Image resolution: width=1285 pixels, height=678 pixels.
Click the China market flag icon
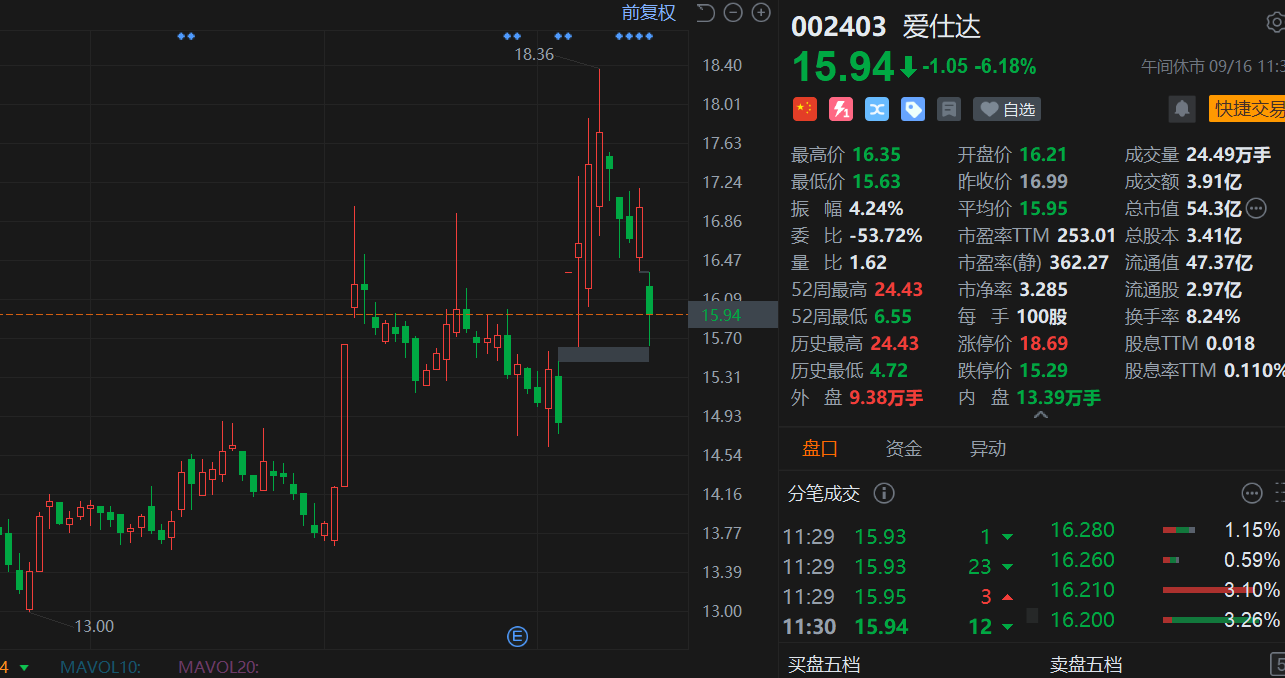(x=804, y=109)
